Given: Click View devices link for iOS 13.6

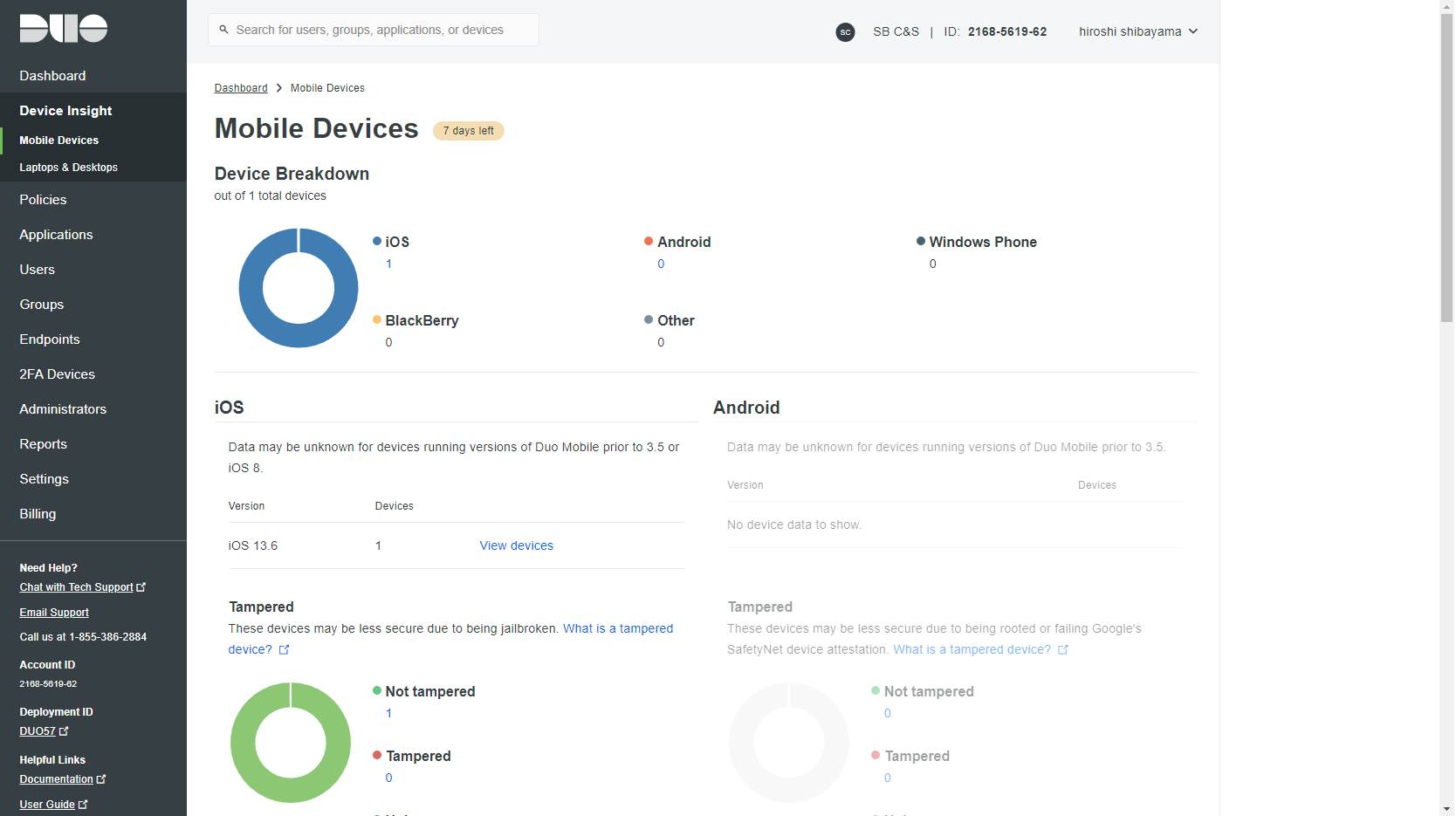Looking at the screenshot, I should (517, 545).
